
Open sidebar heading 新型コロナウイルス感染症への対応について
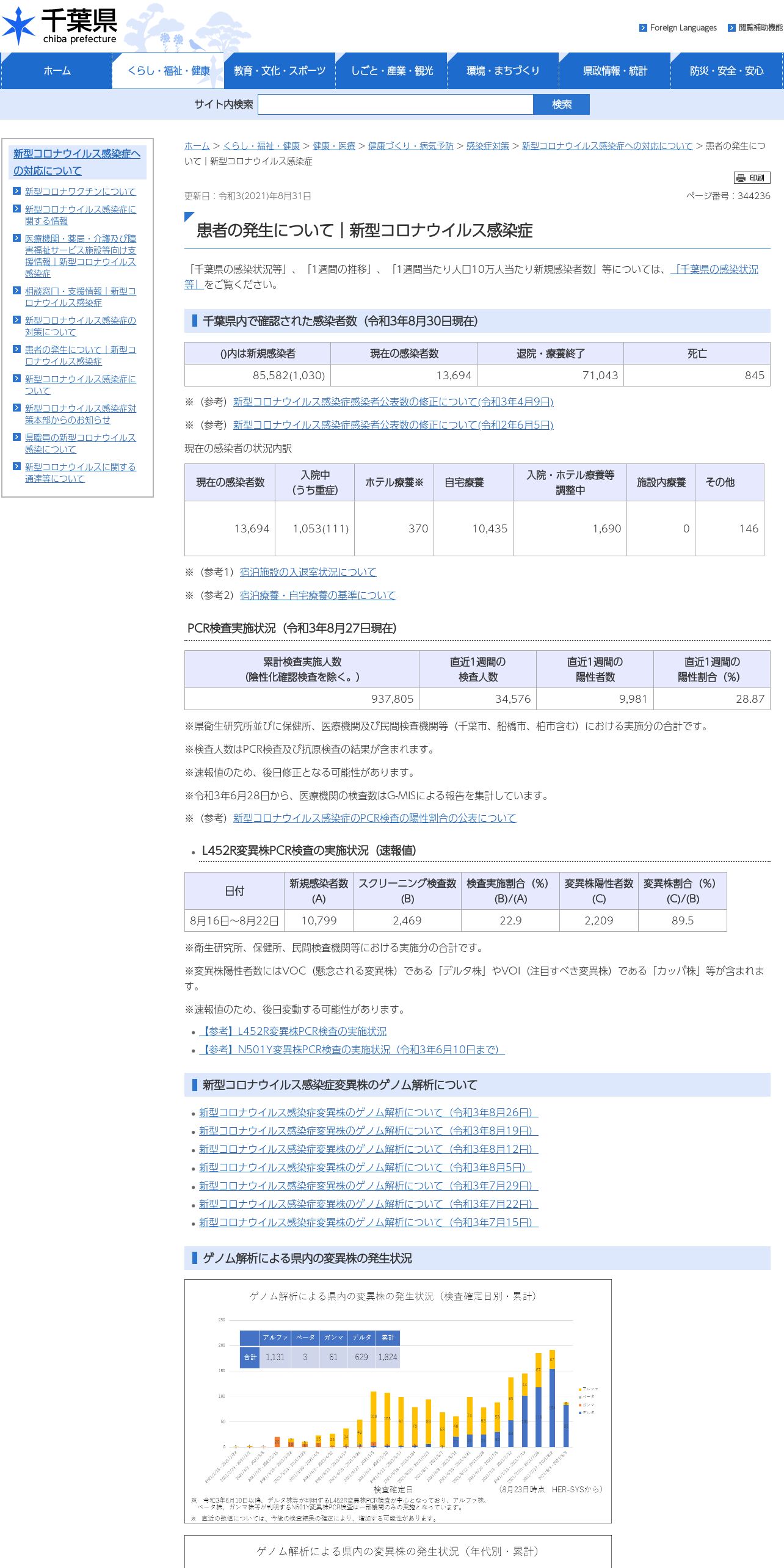pyautogui.click(x=77, y=162)
